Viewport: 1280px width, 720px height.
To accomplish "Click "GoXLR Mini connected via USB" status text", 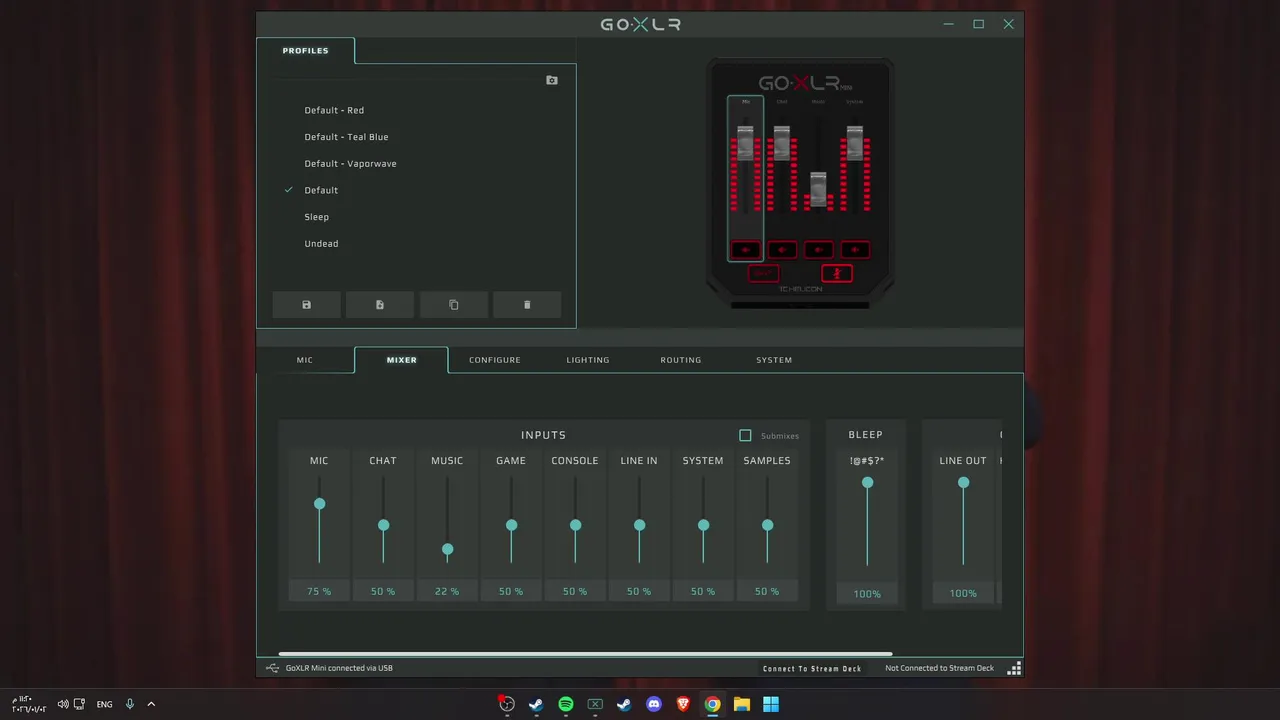I will coord(339,668).
